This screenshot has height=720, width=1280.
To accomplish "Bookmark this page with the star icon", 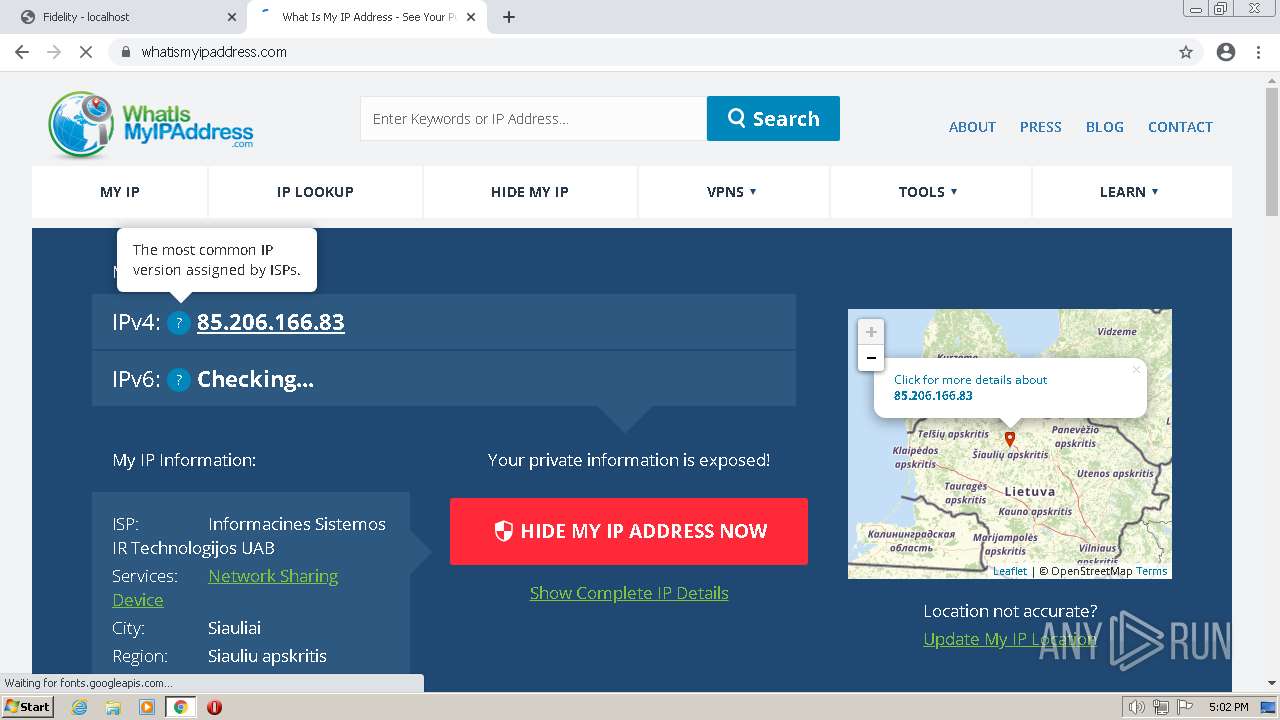I will [1186, 52].
